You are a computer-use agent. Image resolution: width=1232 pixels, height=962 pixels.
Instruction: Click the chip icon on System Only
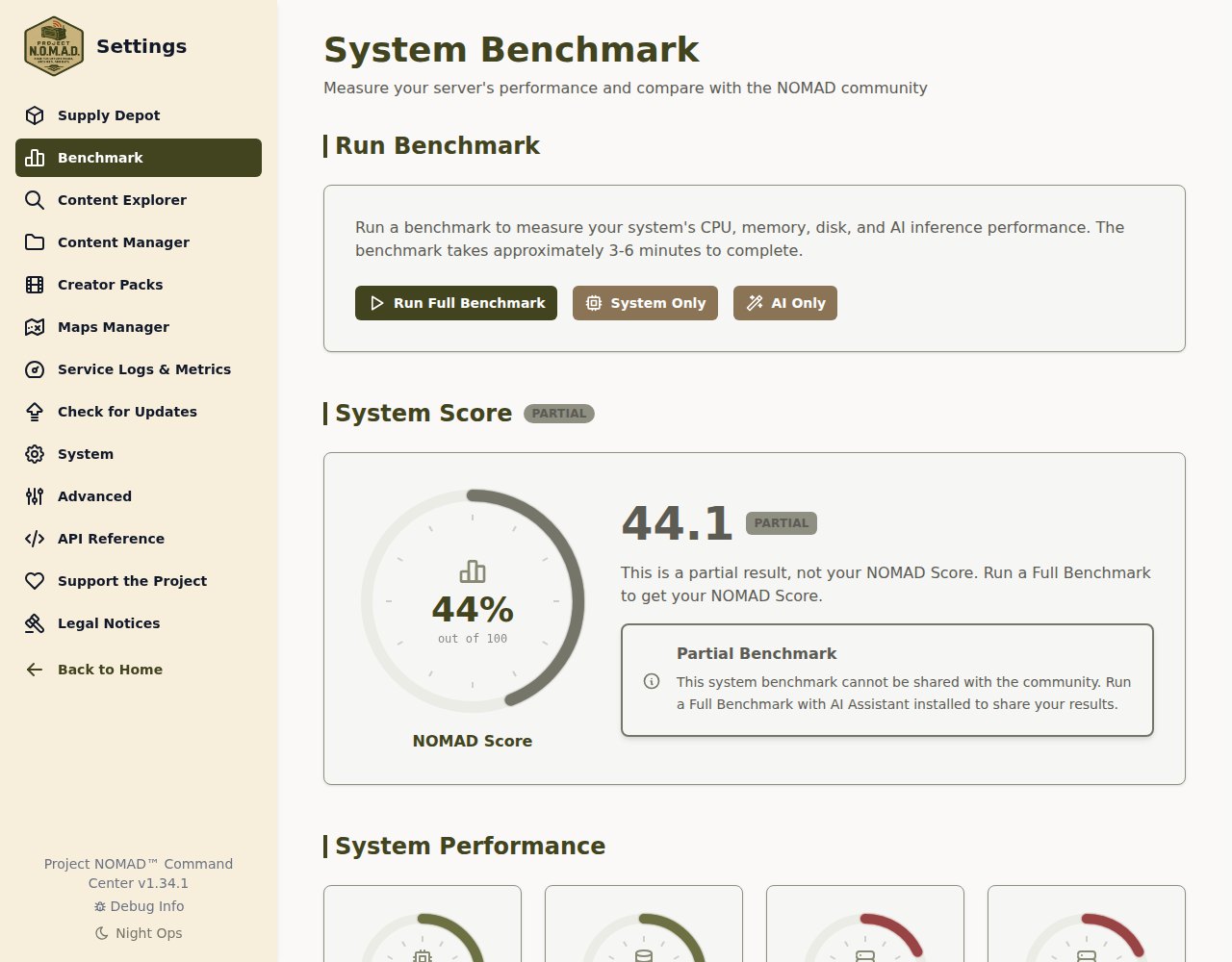[x=594, y=303]
